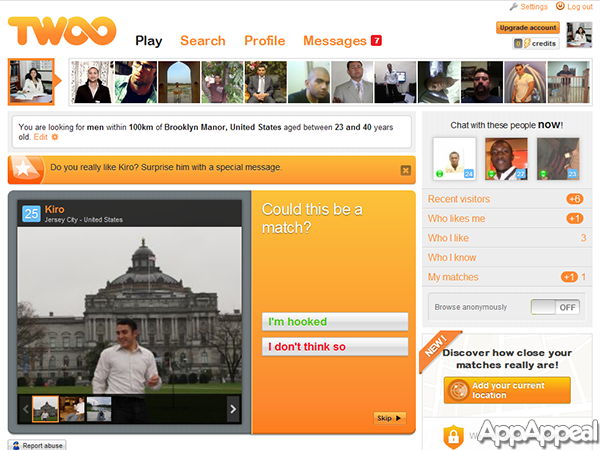This screenshot has height=450, width=600.
Task: Open the credits balance icon
Action: (518, 43)
